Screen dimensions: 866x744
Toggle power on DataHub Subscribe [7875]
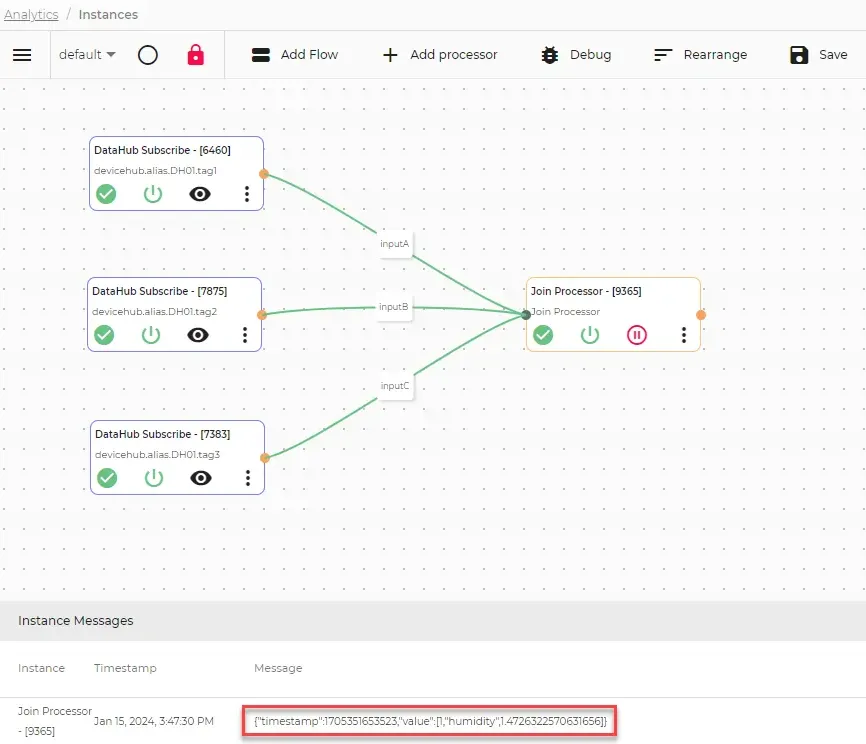151,335
